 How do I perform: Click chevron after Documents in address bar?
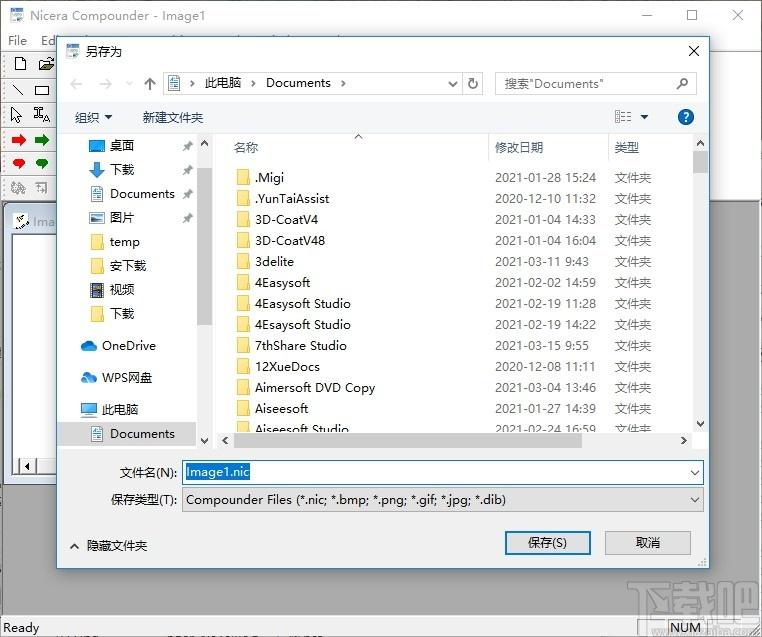tap(343, 83)
